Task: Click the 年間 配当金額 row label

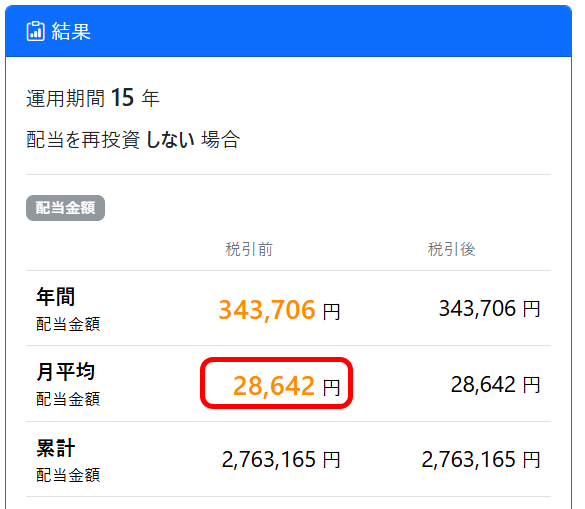Action: point(68,309)
